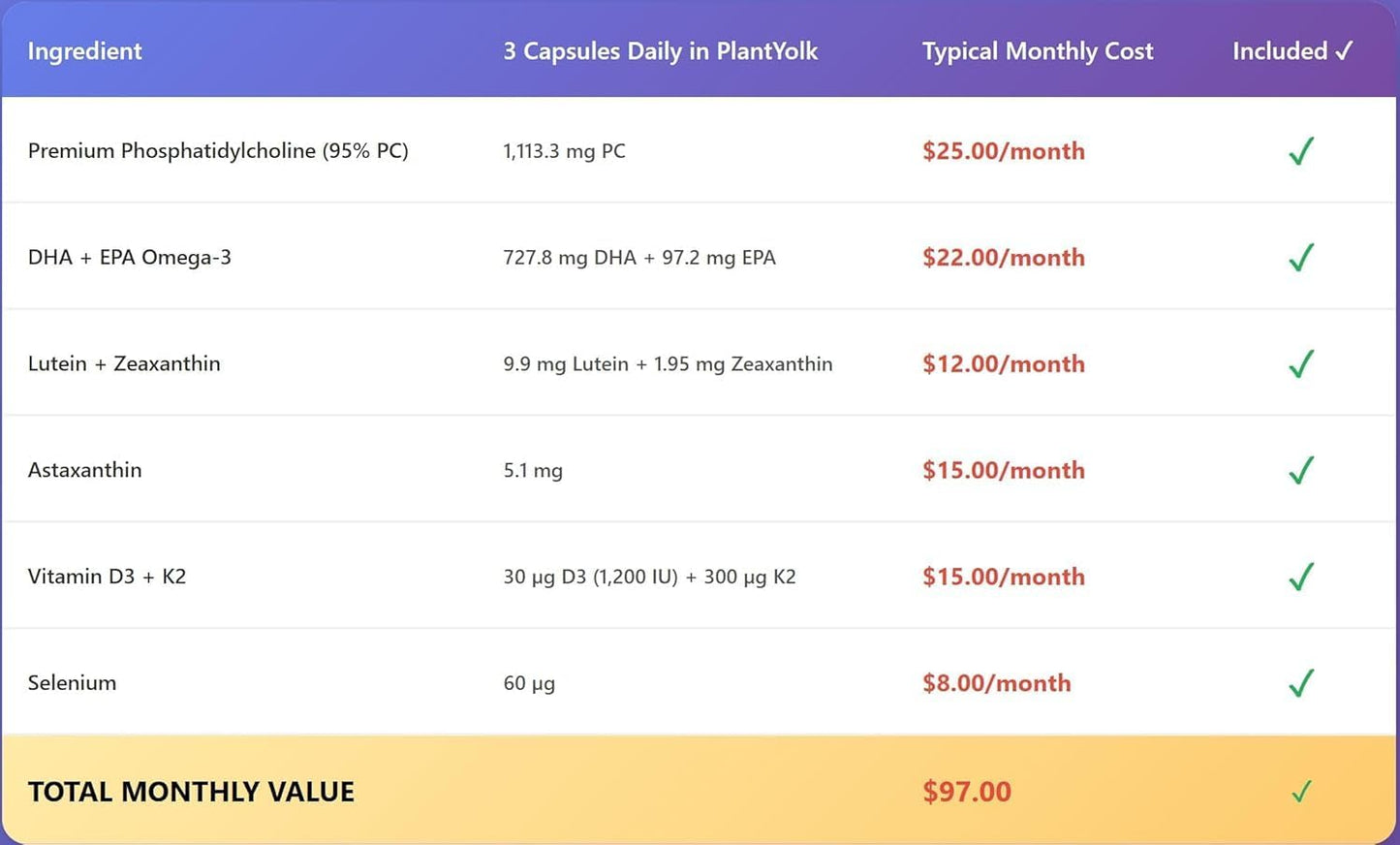Image resolution: width=1400 pixels, height=845 pixels.
Task: Click the Lutein + Zeaxanthin included checkmark
Action: [x=1301, y=364]
